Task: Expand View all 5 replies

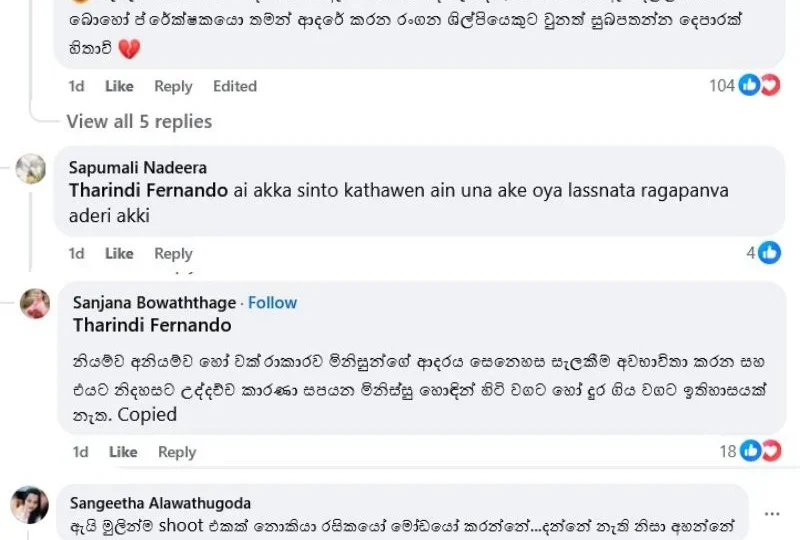Action: click(139, 122)
